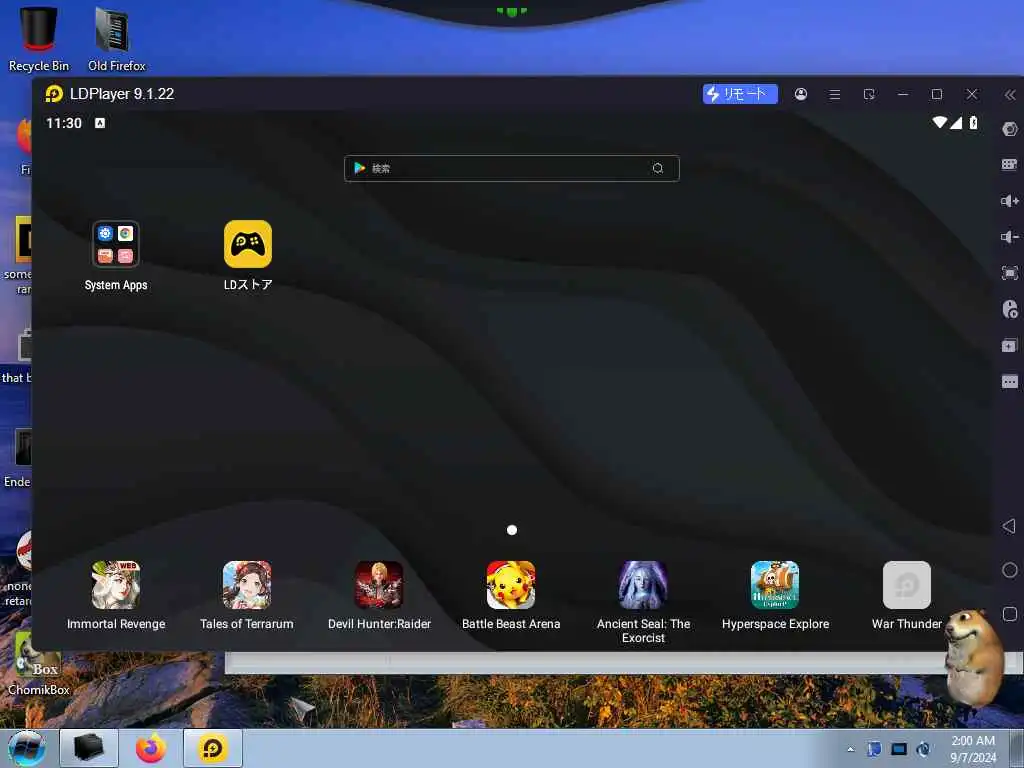Open the Old Firefox desktop shortcut

116,39
